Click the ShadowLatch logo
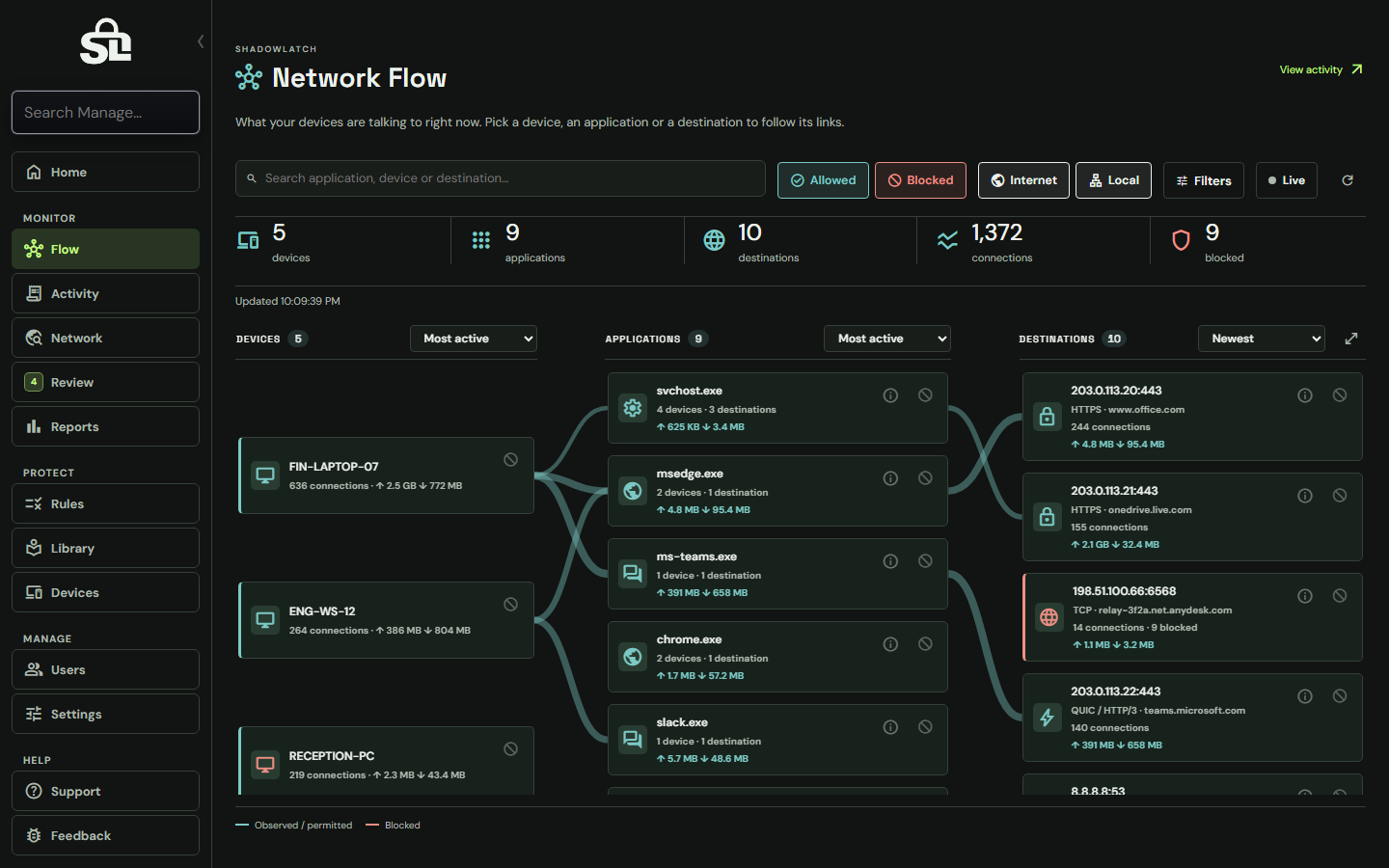This screenshot has width=1389, height=868. coord(105,41)
